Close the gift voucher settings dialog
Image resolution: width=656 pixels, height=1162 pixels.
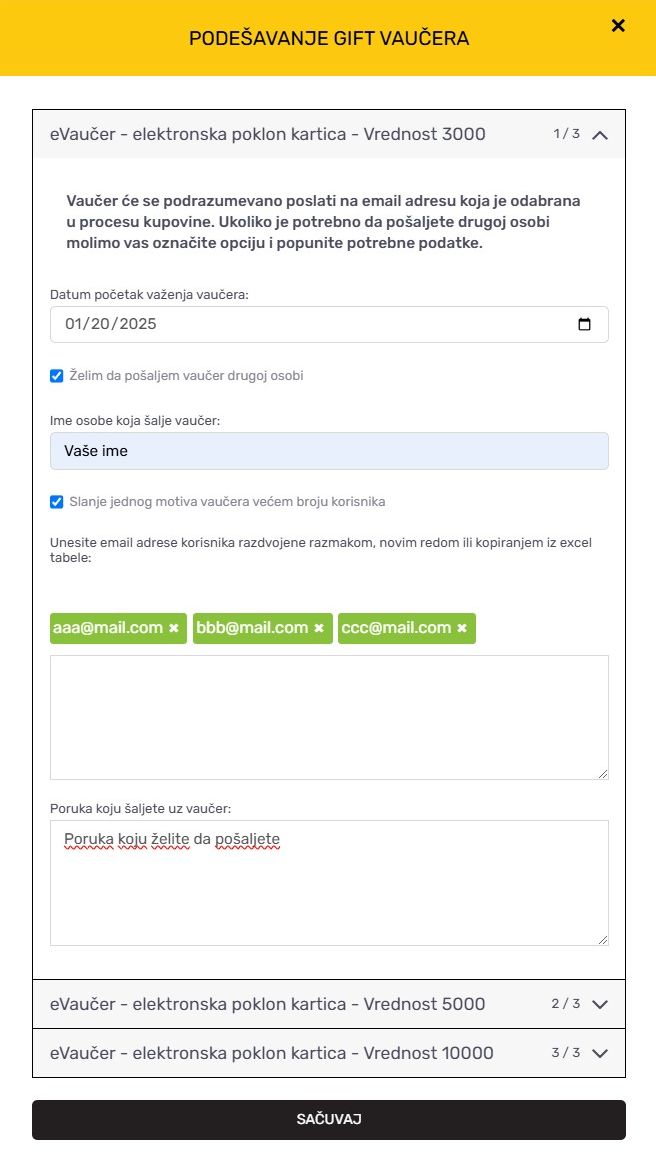click(x=617, y=26)
